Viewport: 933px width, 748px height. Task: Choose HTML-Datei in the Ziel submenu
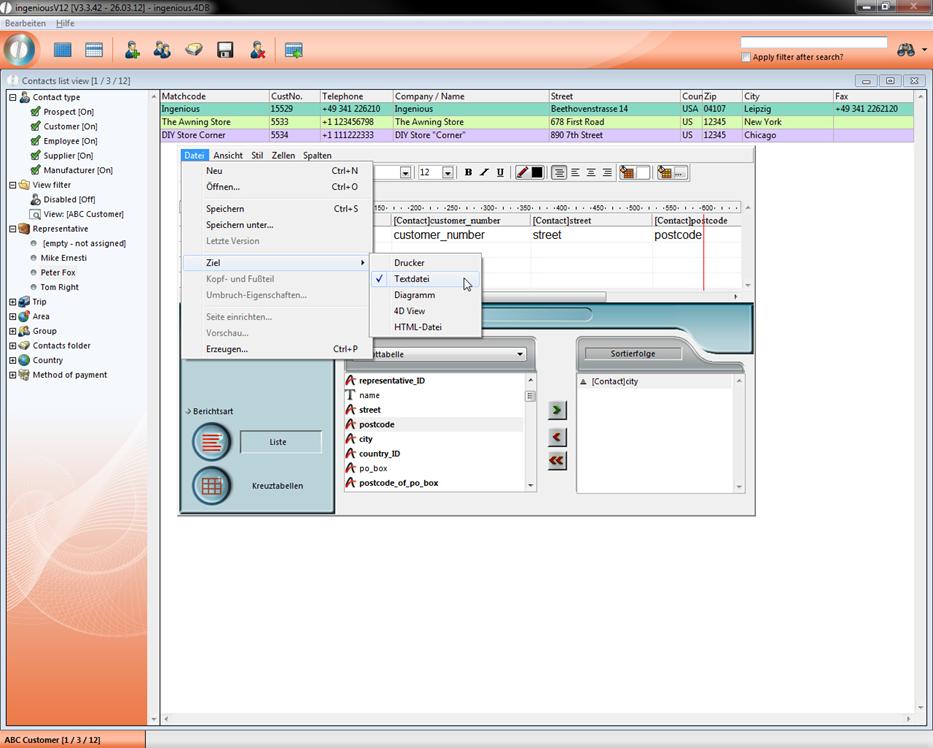tap(417, 327)
